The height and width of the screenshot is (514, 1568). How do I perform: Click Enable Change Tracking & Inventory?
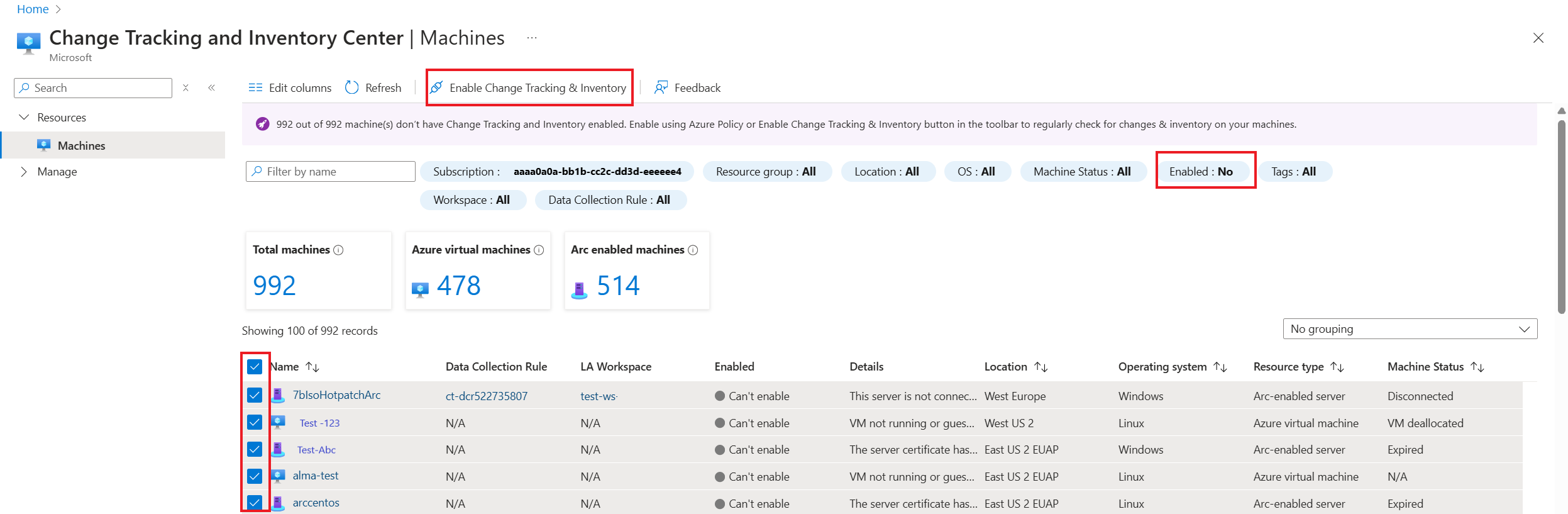(x=529, y=87)
